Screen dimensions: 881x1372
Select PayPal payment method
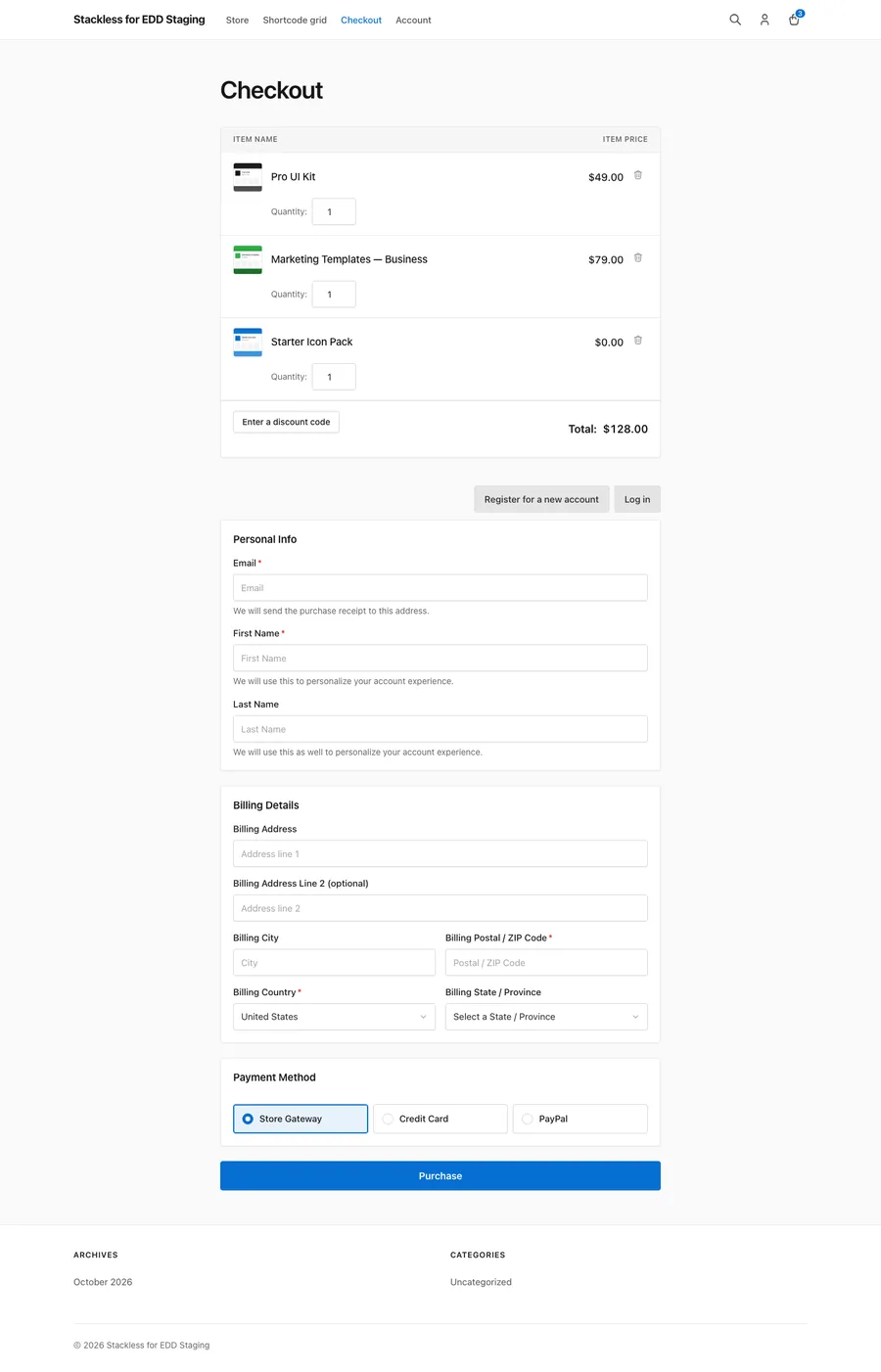[x=580, y=1119]
